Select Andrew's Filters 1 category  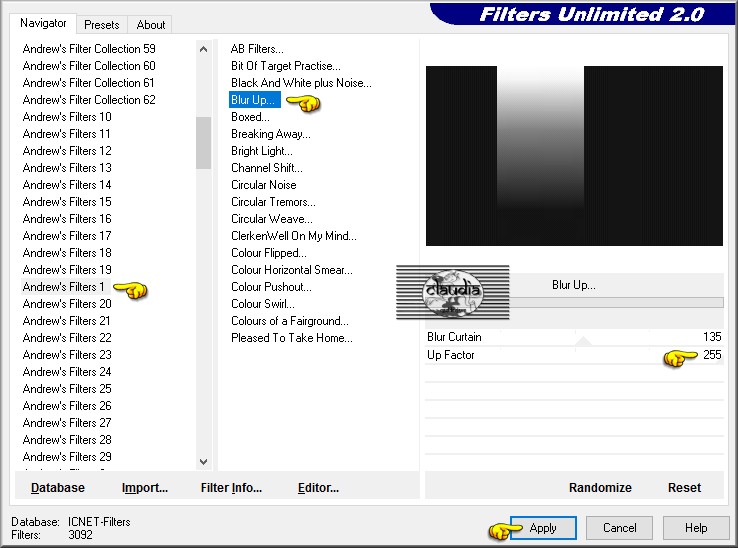(x=64, y=287)
